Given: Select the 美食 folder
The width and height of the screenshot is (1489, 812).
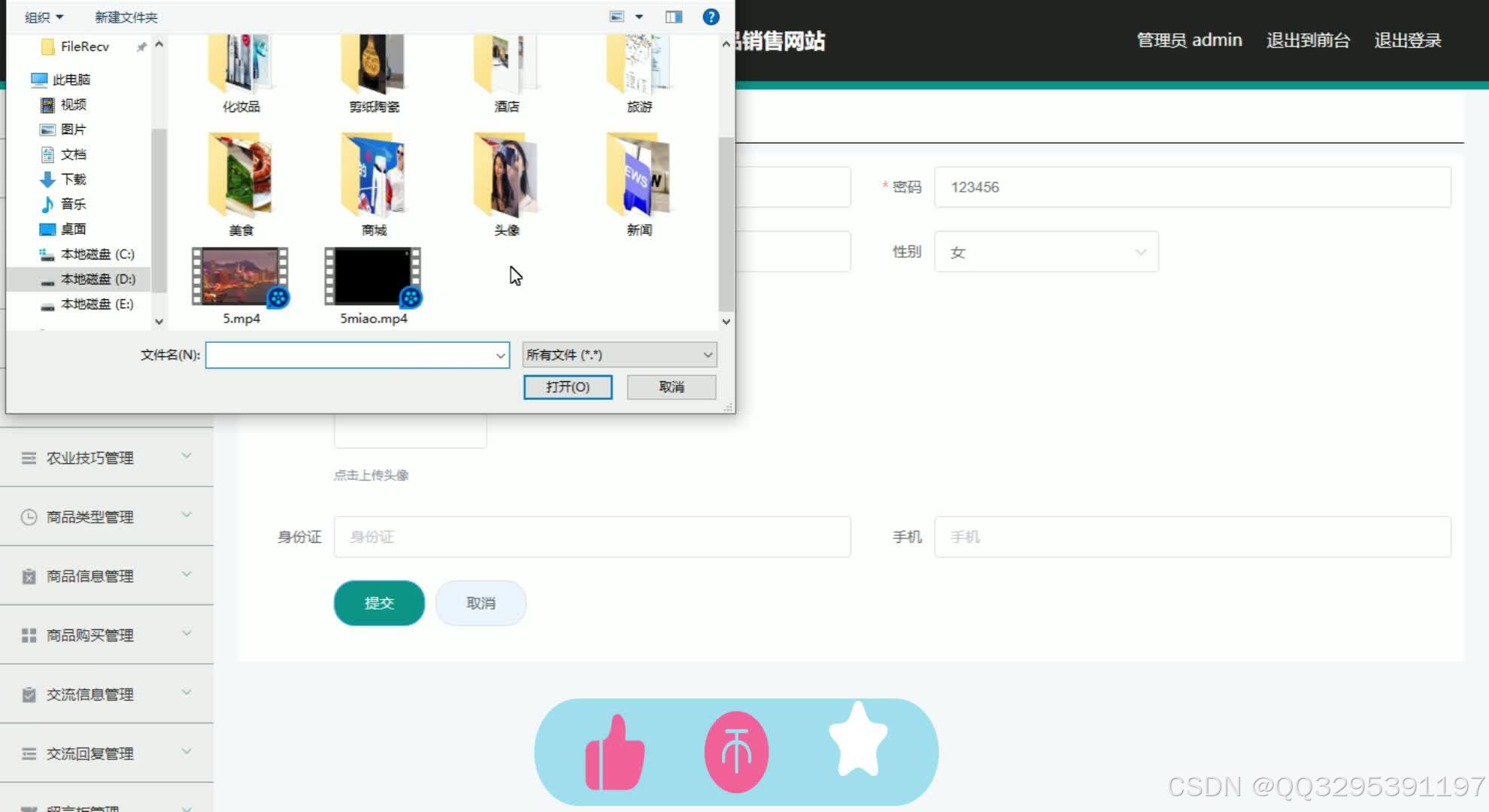Looking at the screenshot, I should coord(241,184).
